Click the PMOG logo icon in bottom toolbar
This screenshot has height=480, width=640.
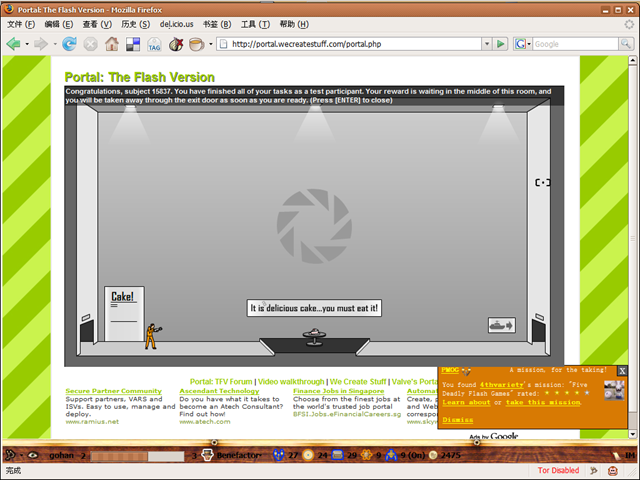(10, 455)
